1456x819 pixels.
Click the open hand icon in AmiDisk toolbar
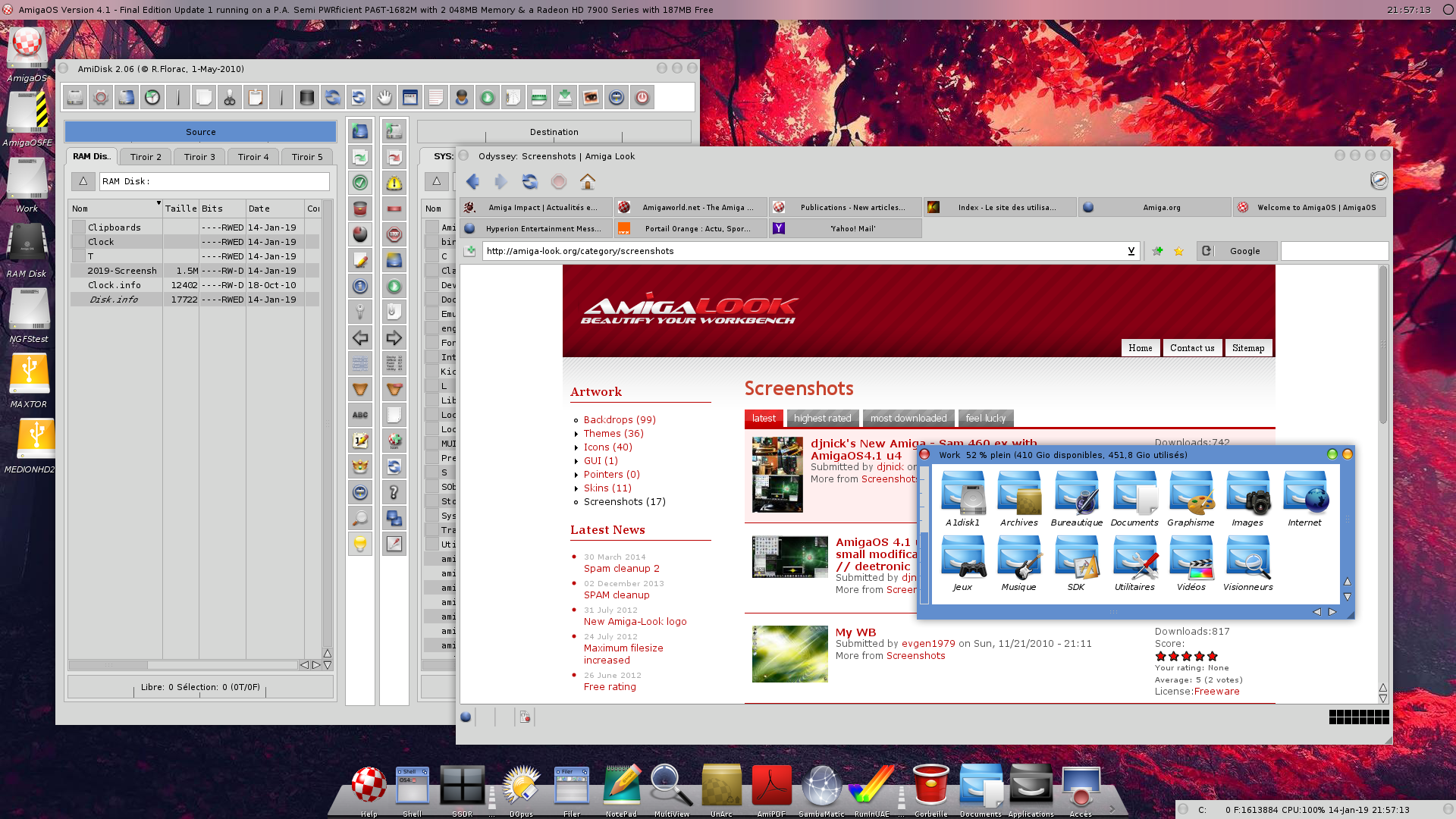[384, 97]
